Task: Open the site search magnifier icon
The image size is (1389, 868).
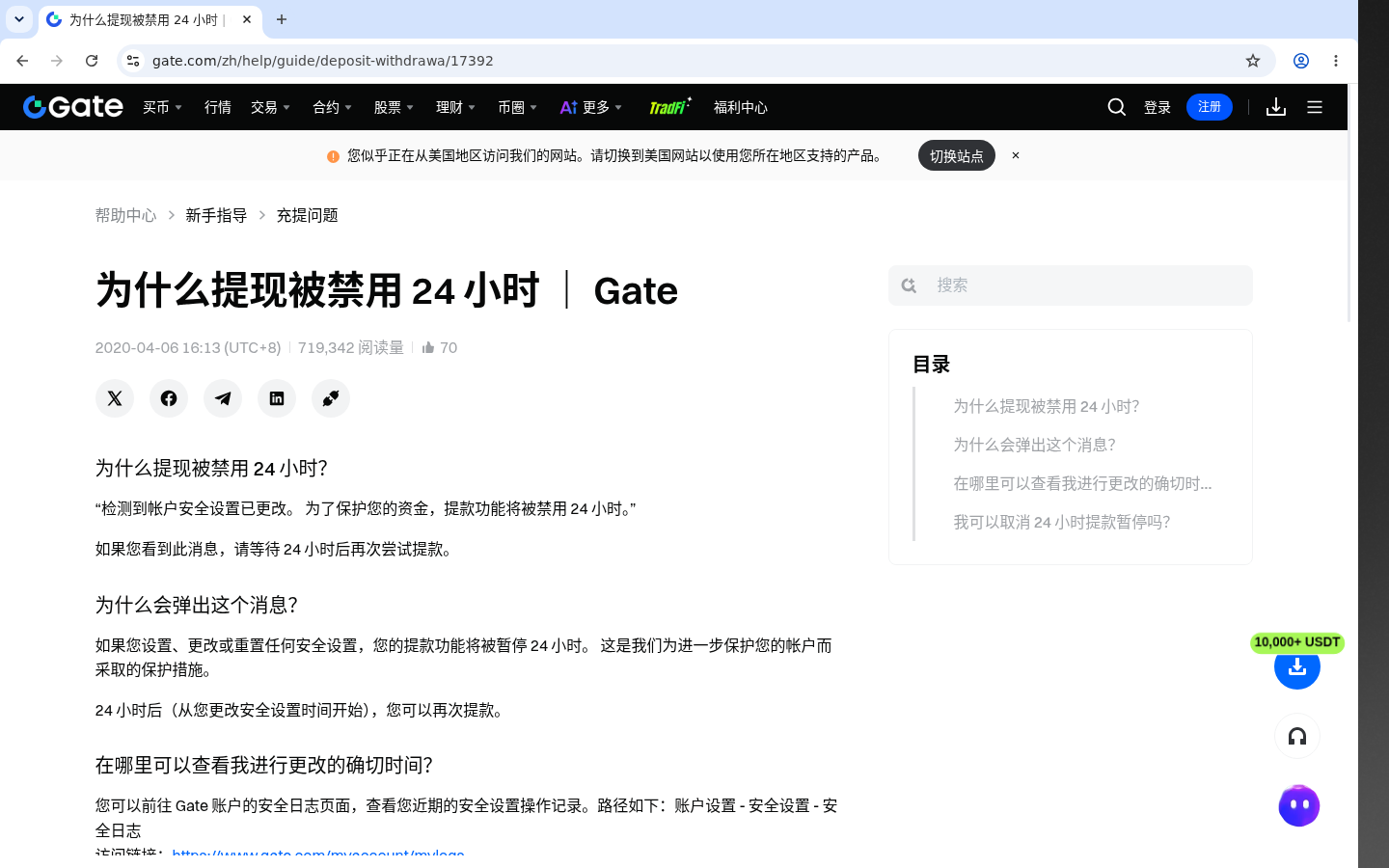Action: click(x=1117, y=107)
